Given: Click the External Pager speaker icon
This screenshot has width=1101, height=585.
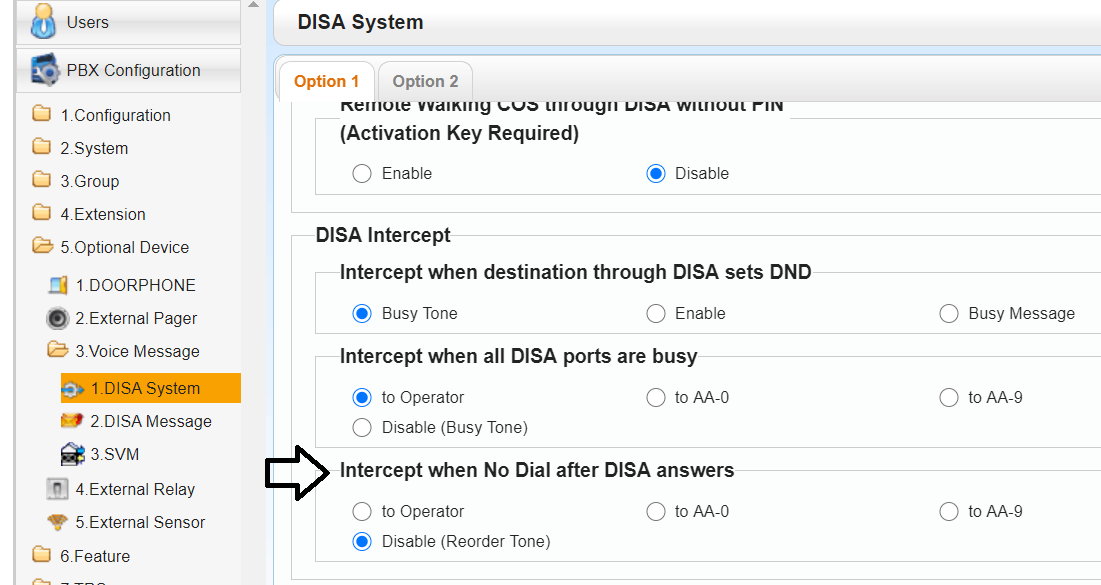Looking at the screenshot, I should [58, 318].
